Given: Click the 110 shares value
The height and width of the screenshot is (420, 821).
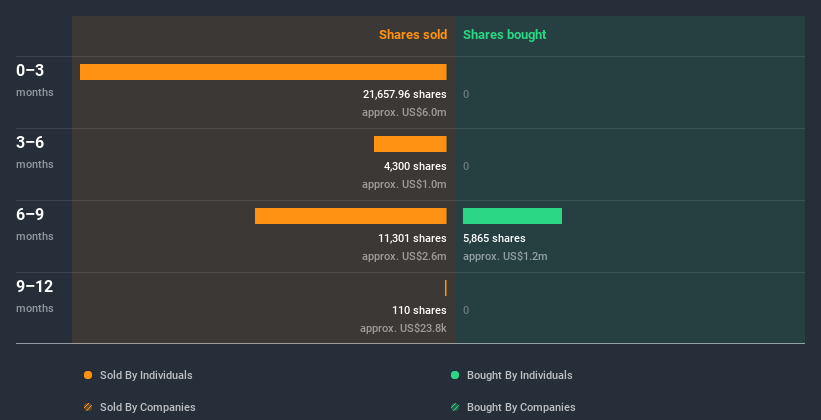Looking at the screenshot, I should [419, 310].
